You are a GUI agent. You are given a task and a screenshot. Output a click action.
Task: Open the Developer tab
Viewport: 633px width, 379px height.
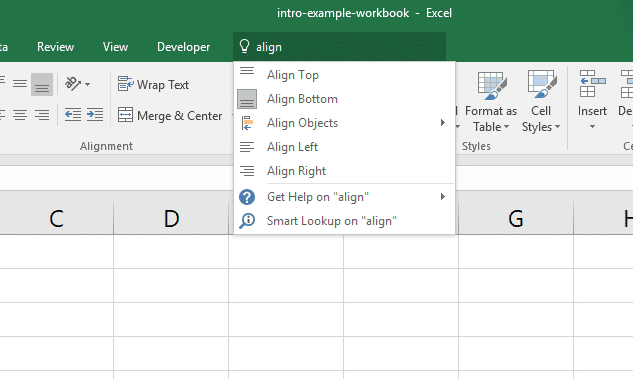(x=183, y=47)
